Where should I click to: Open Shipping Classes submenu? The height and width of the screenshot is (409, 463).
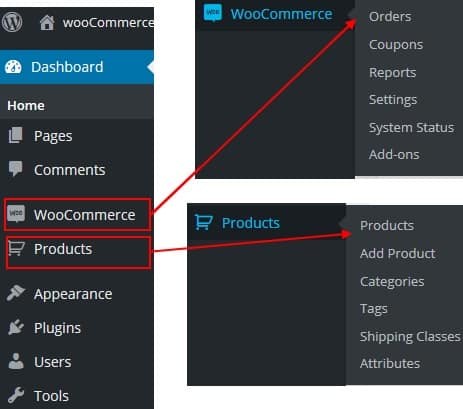410,336
